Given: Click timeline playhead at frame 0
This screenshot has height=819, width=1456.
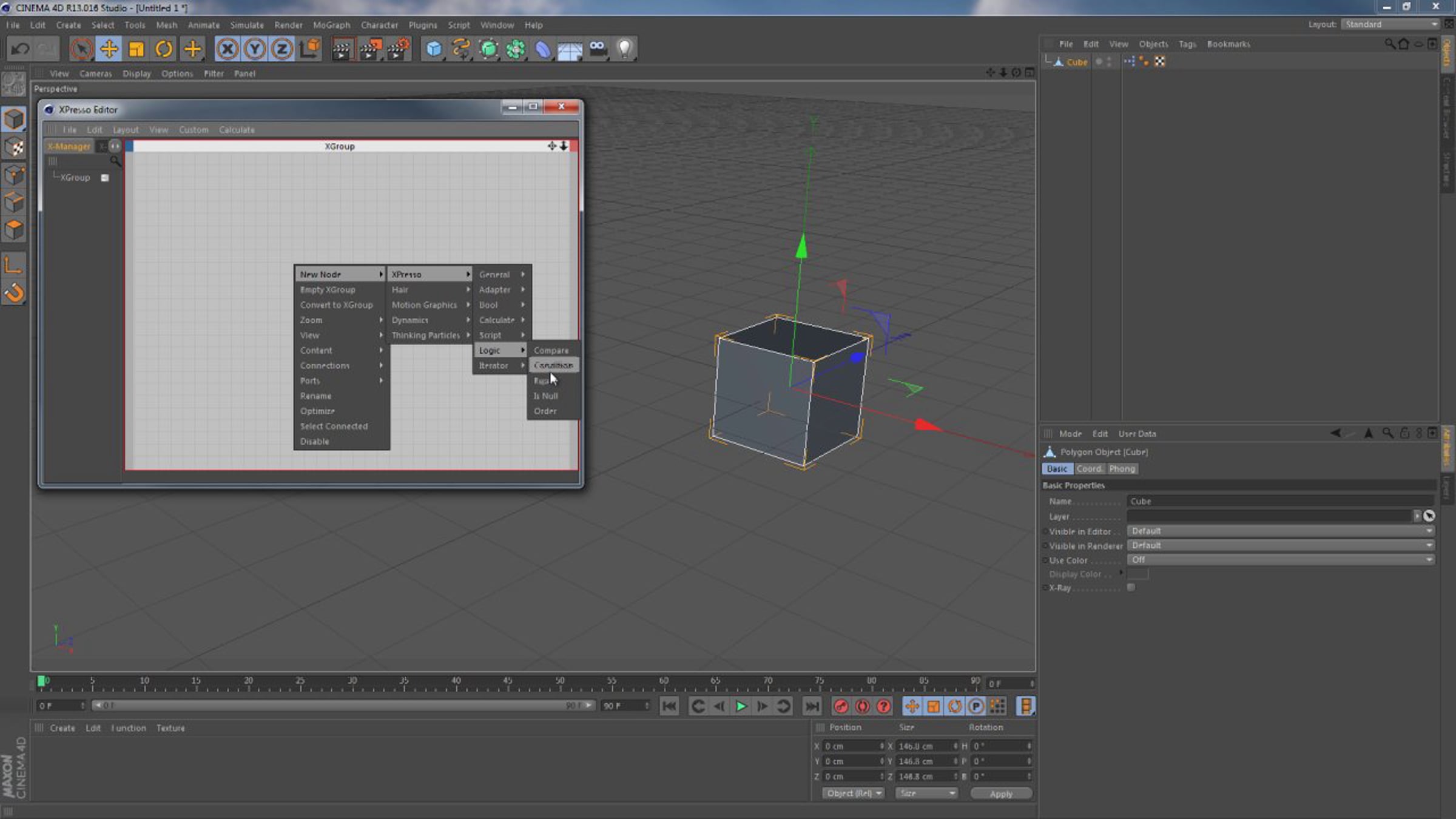Looking at the screenshot, I should (x=41, y=681).
